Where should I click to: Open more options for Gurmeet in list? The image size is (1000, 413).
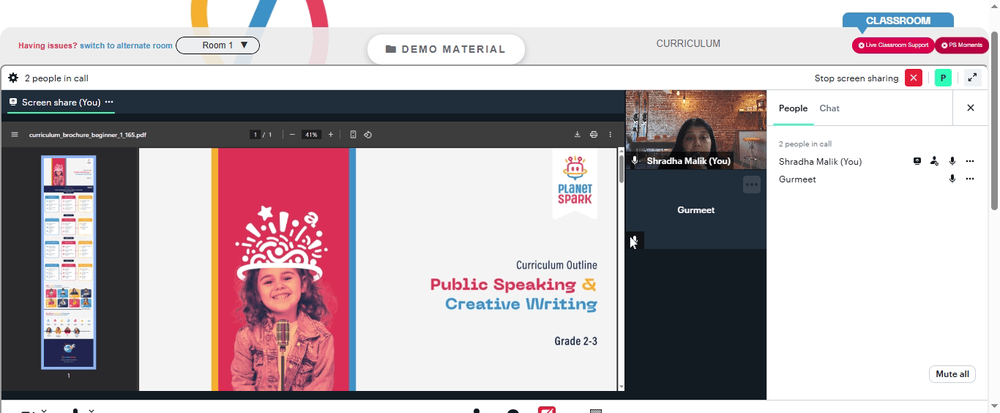970,179
